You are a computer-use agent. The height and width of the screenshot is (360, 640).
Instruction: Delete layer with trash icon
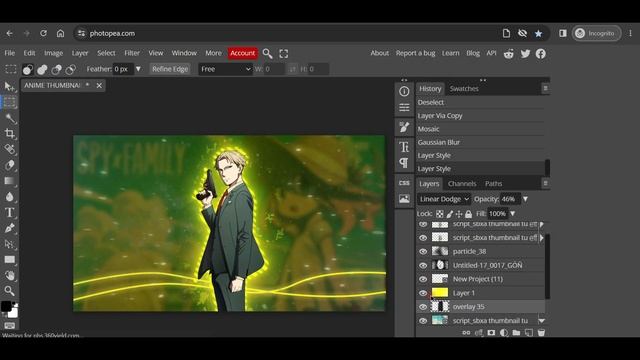click(x=541, y=333)
